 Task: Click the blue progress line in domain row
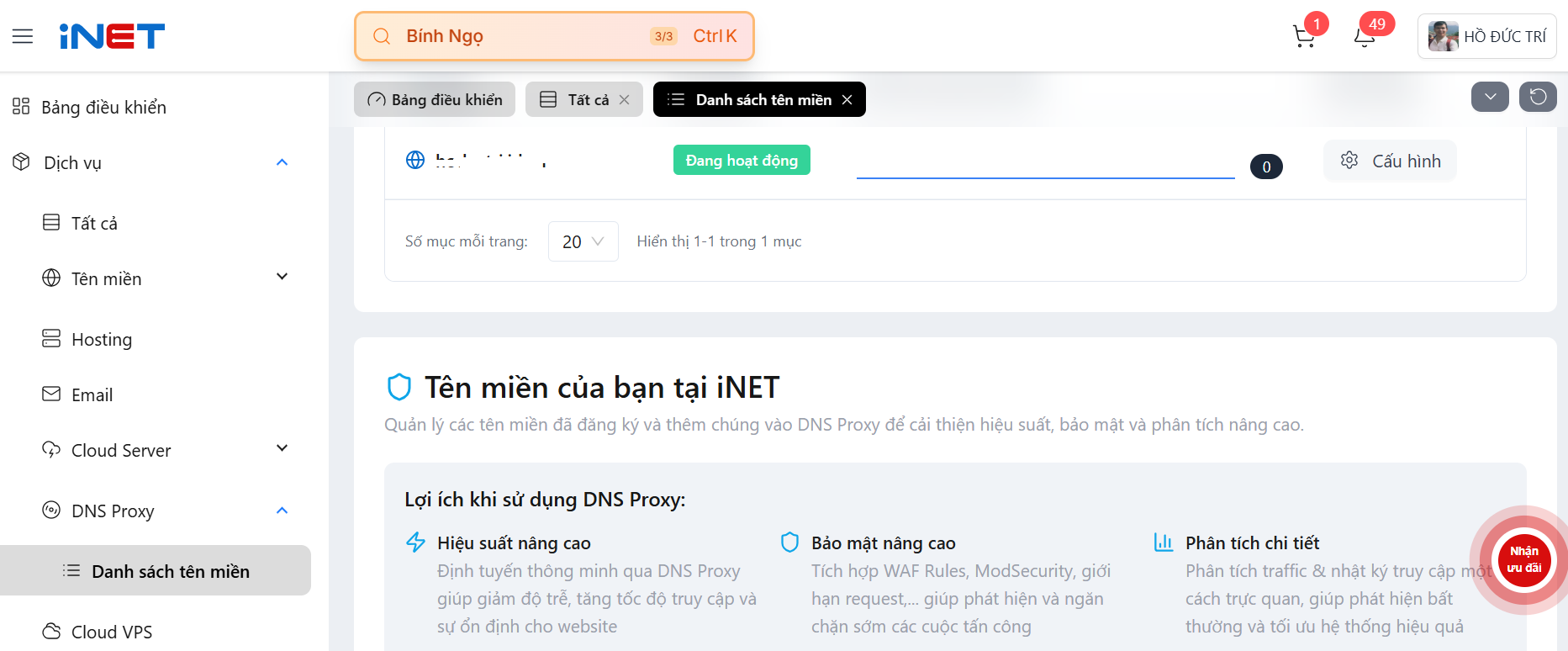1045,177
